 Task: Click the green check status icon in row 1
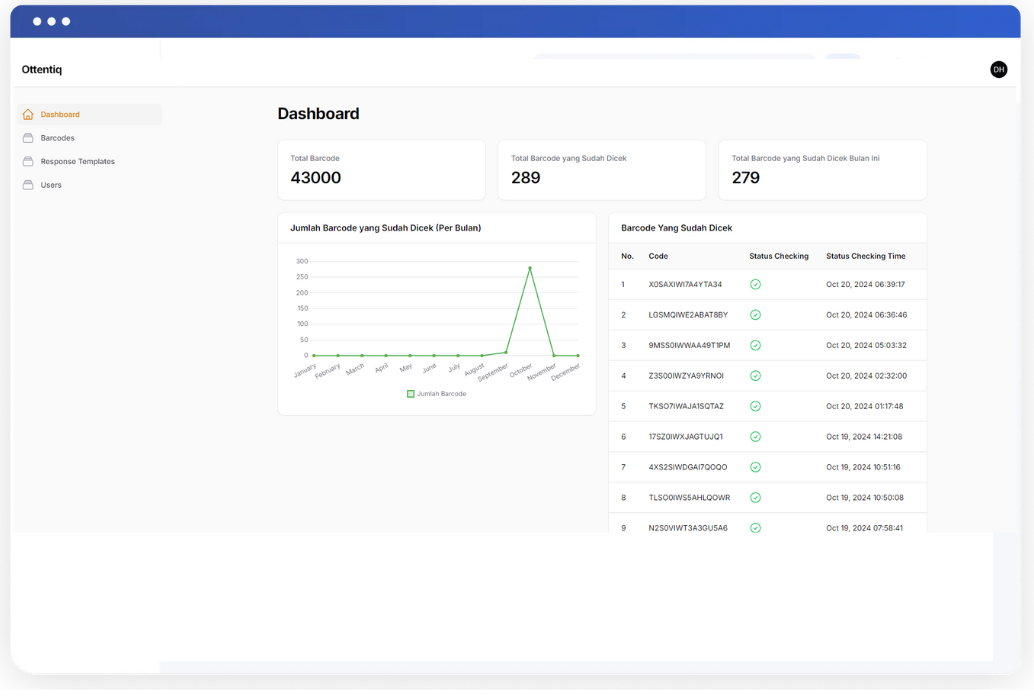pyautogui.click(x=755, y=284)
